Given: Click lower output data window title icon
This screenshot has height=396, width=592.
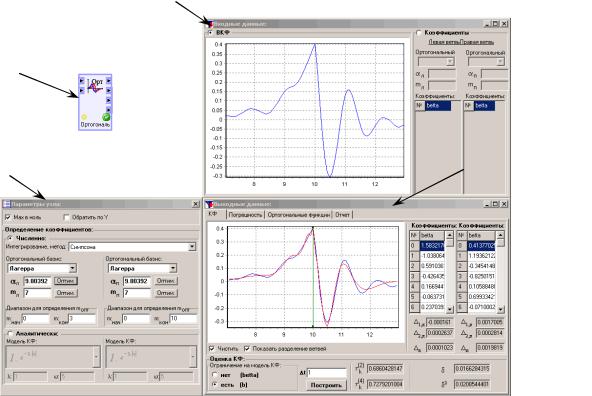Looking at the screenshot, I should [x=209, y=204].
